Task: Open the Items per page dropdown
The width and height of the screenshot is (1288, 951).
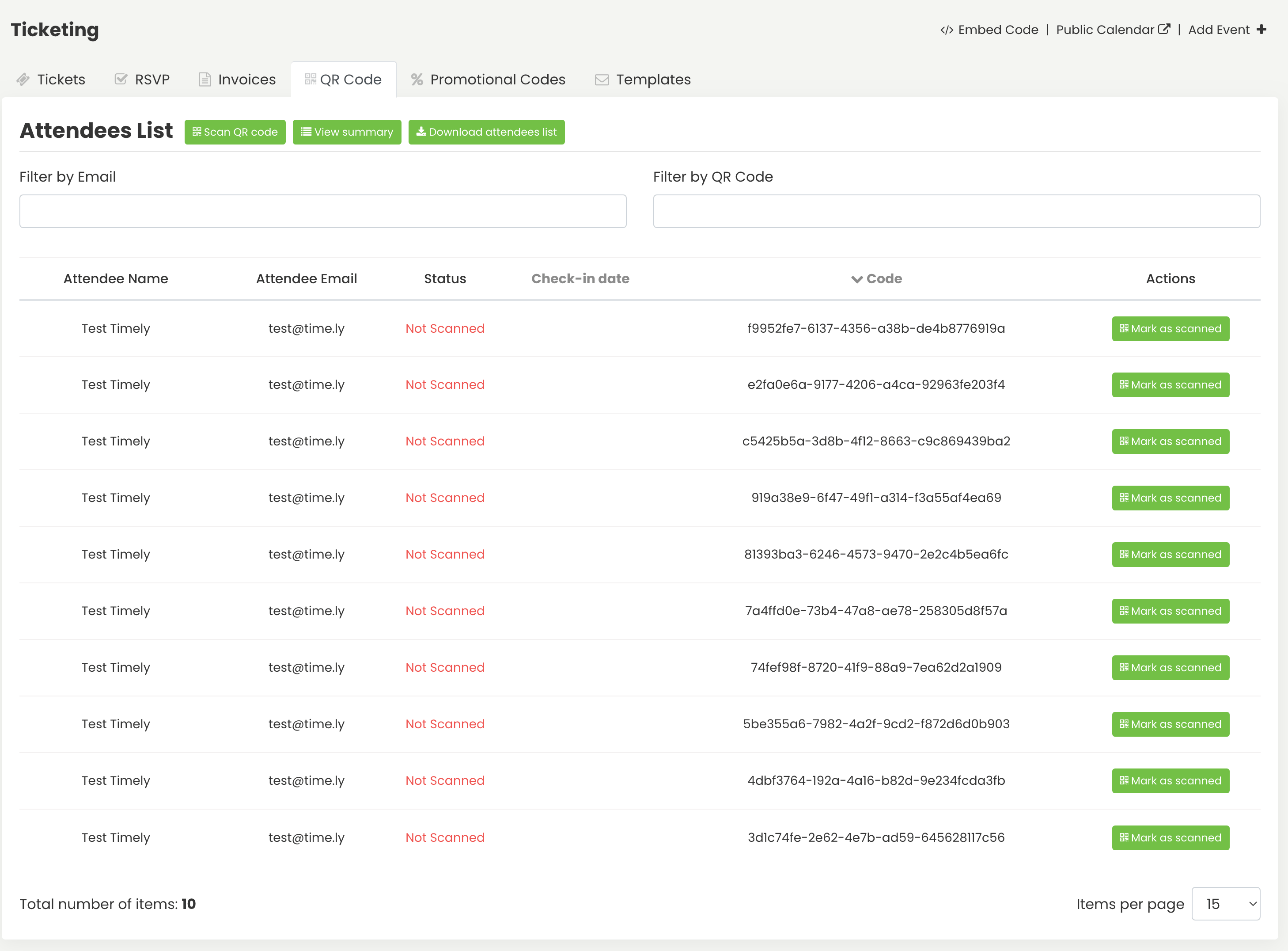Action: coord(1226,904)
